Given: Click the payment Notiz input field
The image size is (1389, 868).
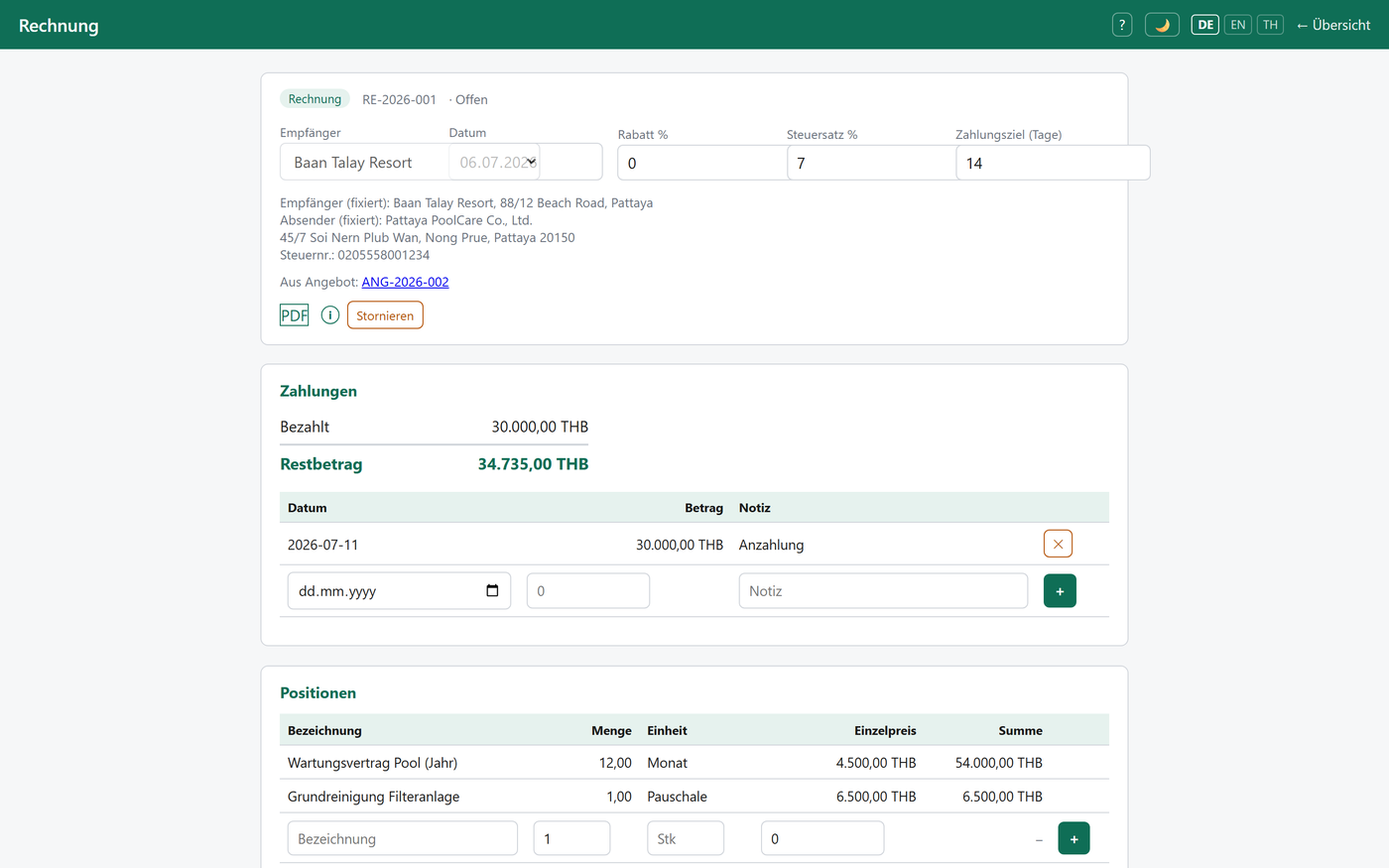Looking at the screenshot, I should (883, 590).
